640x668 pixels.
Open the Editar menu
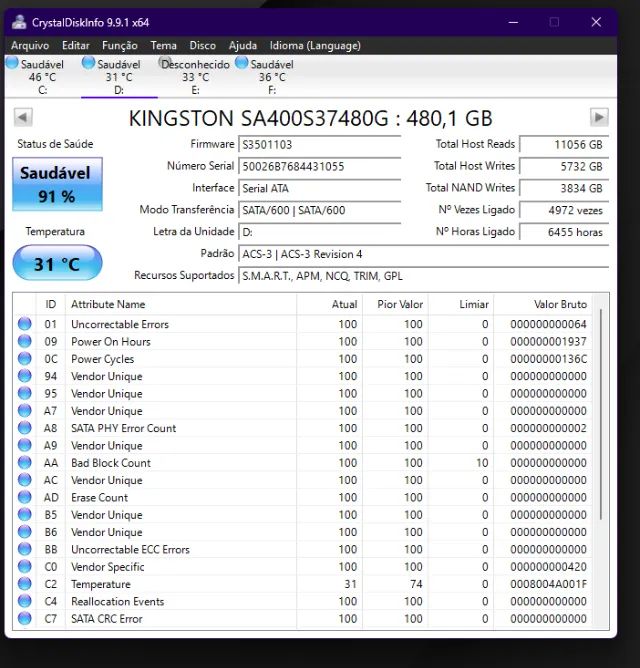coord(75,46)
